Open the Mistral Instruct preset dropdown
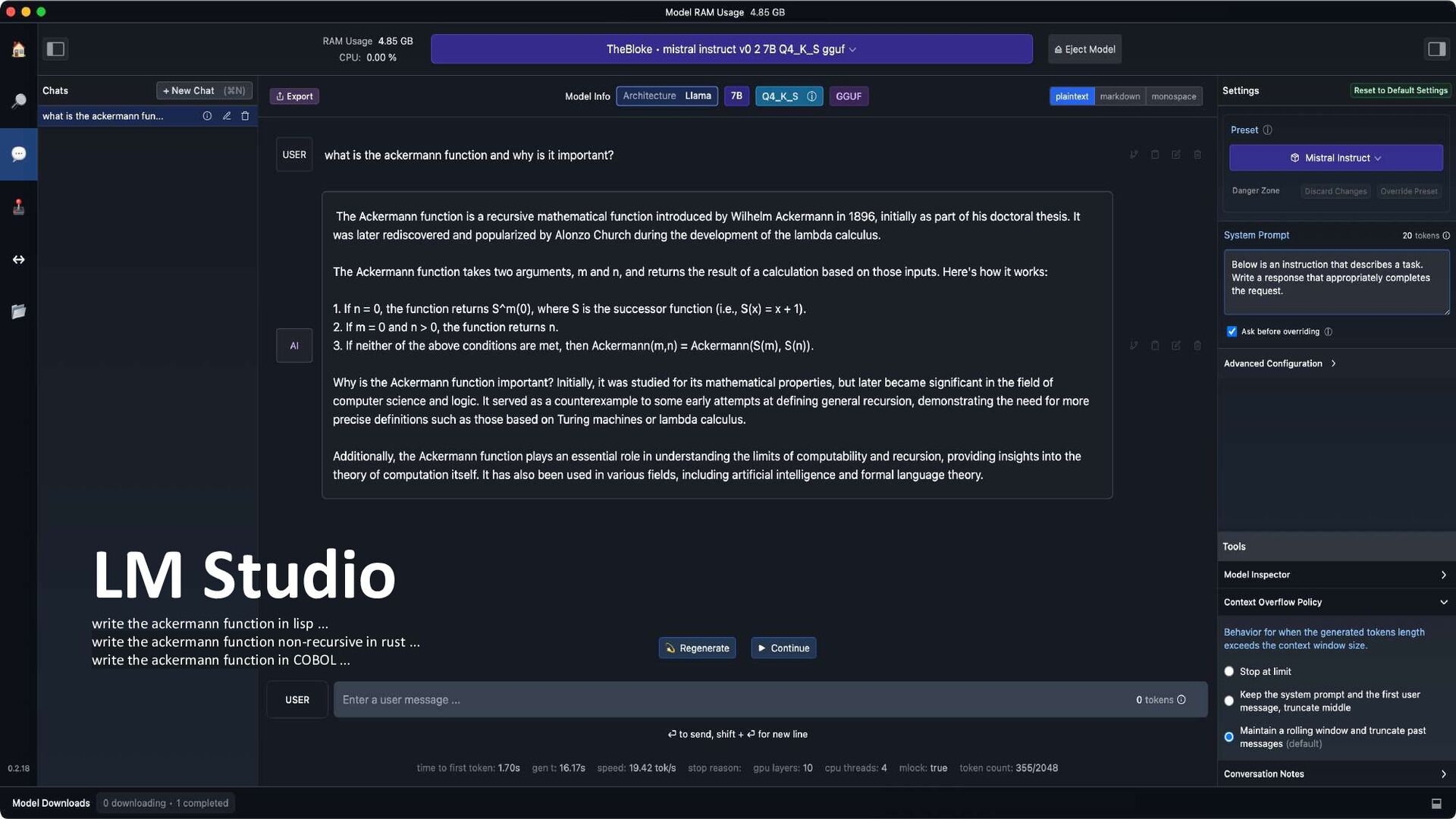This screenshot has height=819, width=1456. tap(1335, 158)
